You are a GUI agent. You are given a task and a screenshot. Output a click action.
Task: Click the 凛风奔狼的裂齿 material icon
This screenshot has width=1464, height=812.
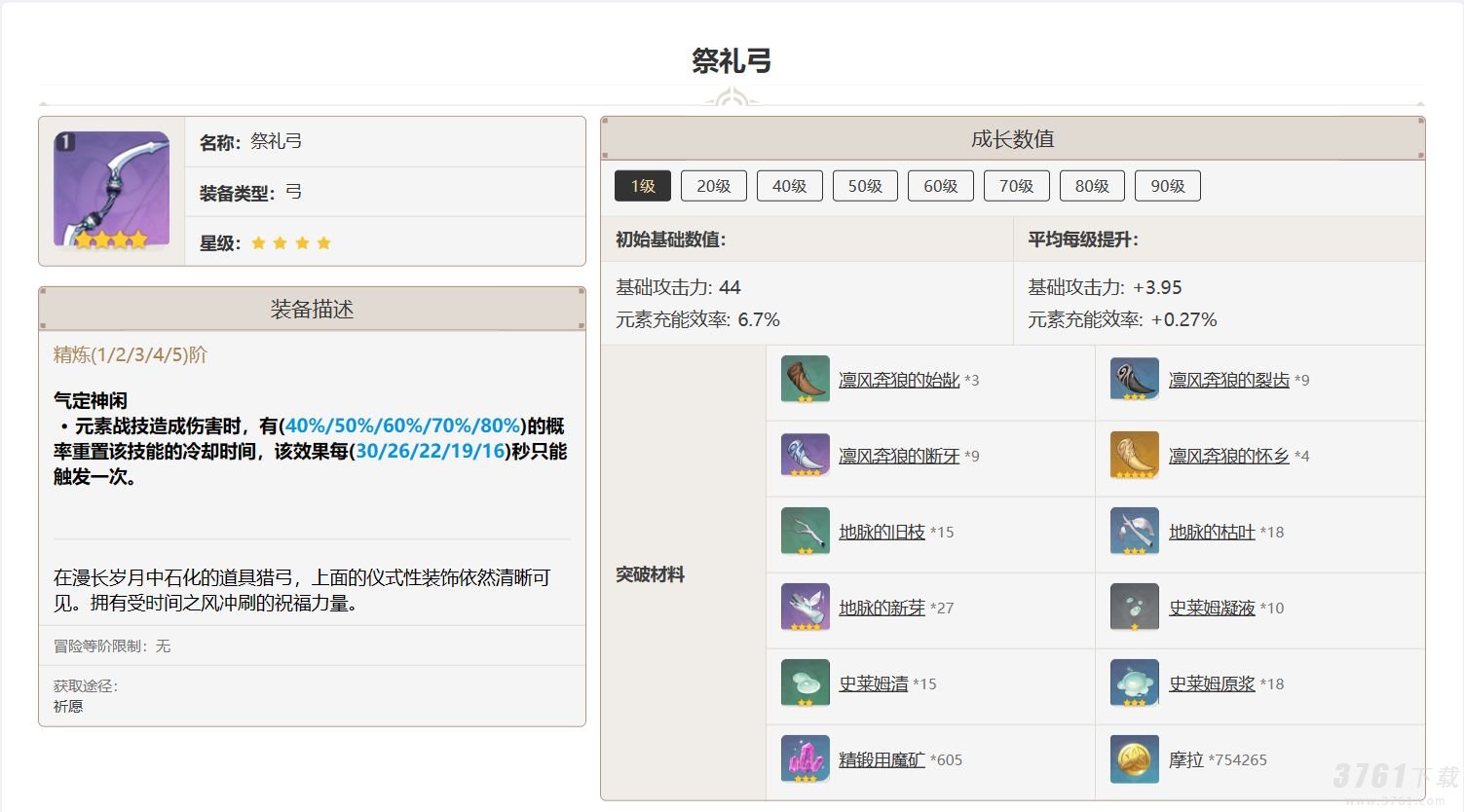(x=1134, y=380)
